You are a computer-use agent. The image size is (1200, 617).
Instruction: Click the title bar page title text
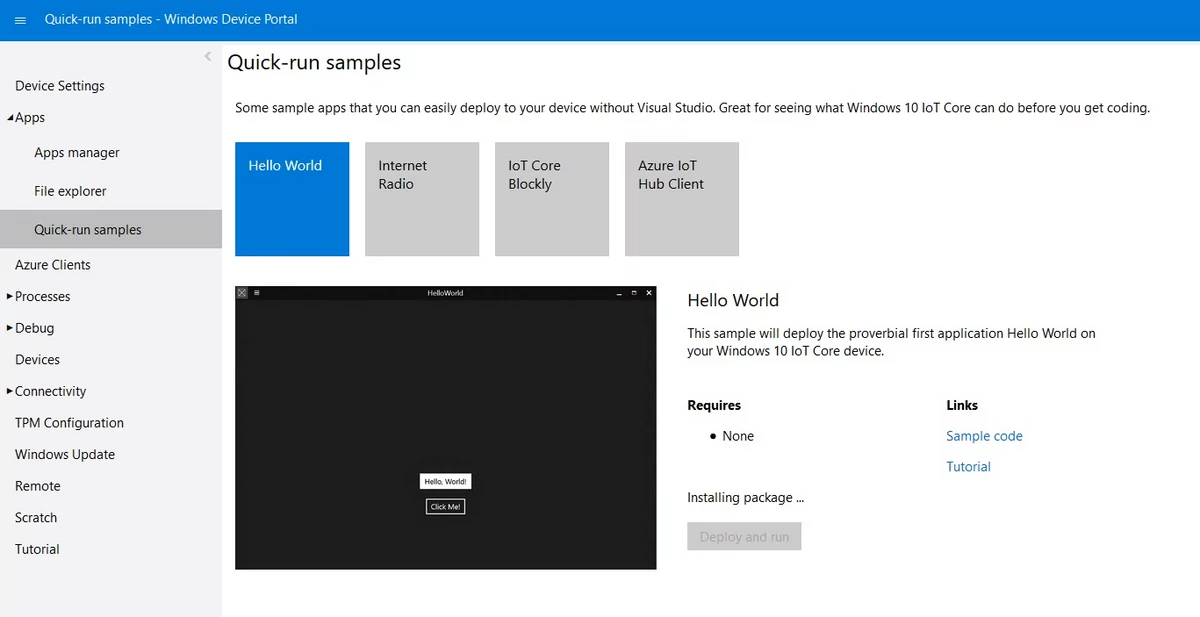pyautogui.click(x=171, y=19)
